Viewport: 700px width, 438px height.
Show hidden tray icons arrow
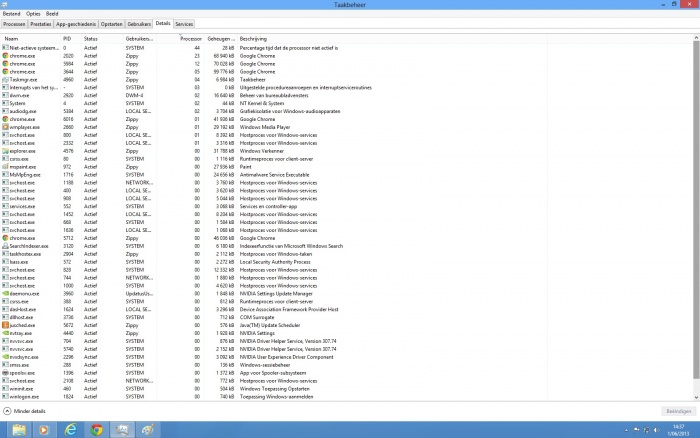click(x=626, y=430)
